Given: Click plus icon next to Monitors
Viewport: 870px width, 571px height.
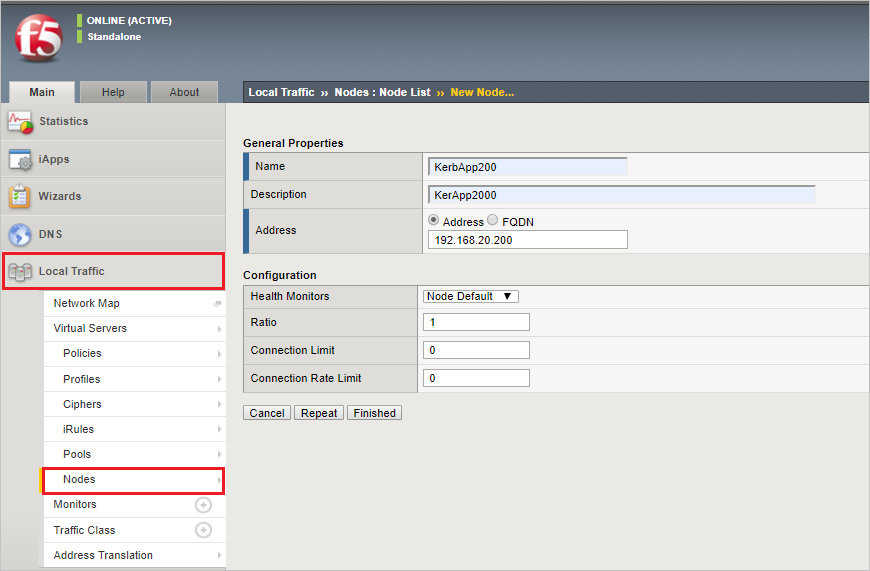Looking at the screenshot, I should (x=203, y=504).
